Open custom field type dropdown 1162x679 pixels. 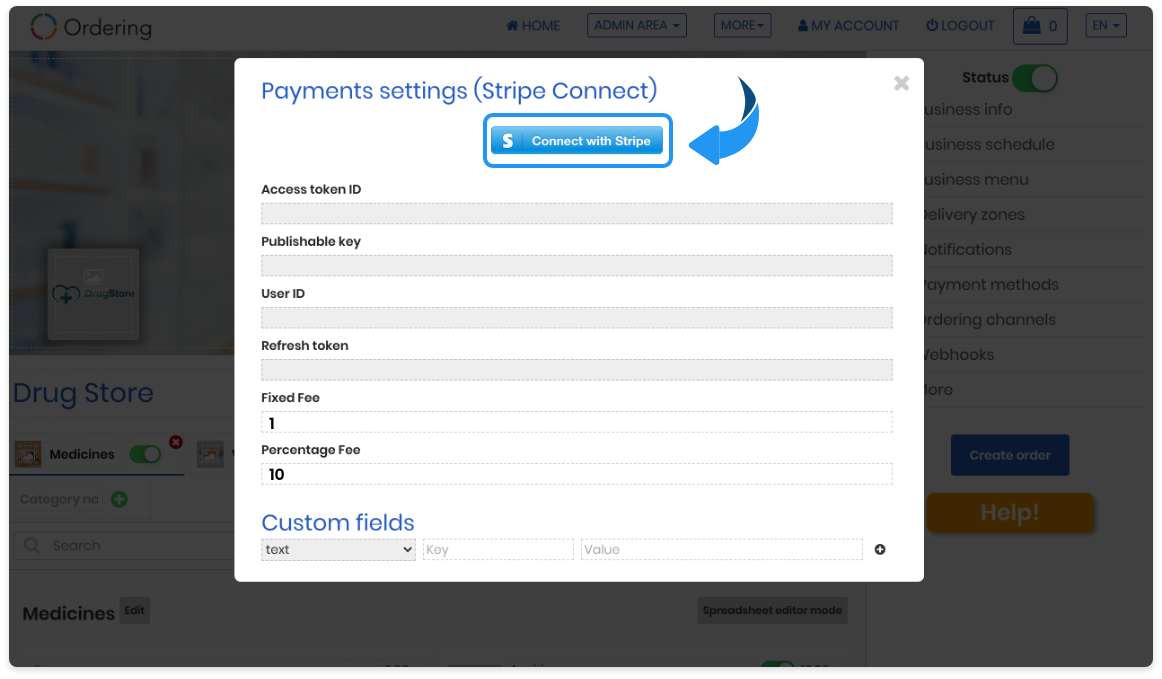point(338,549)
